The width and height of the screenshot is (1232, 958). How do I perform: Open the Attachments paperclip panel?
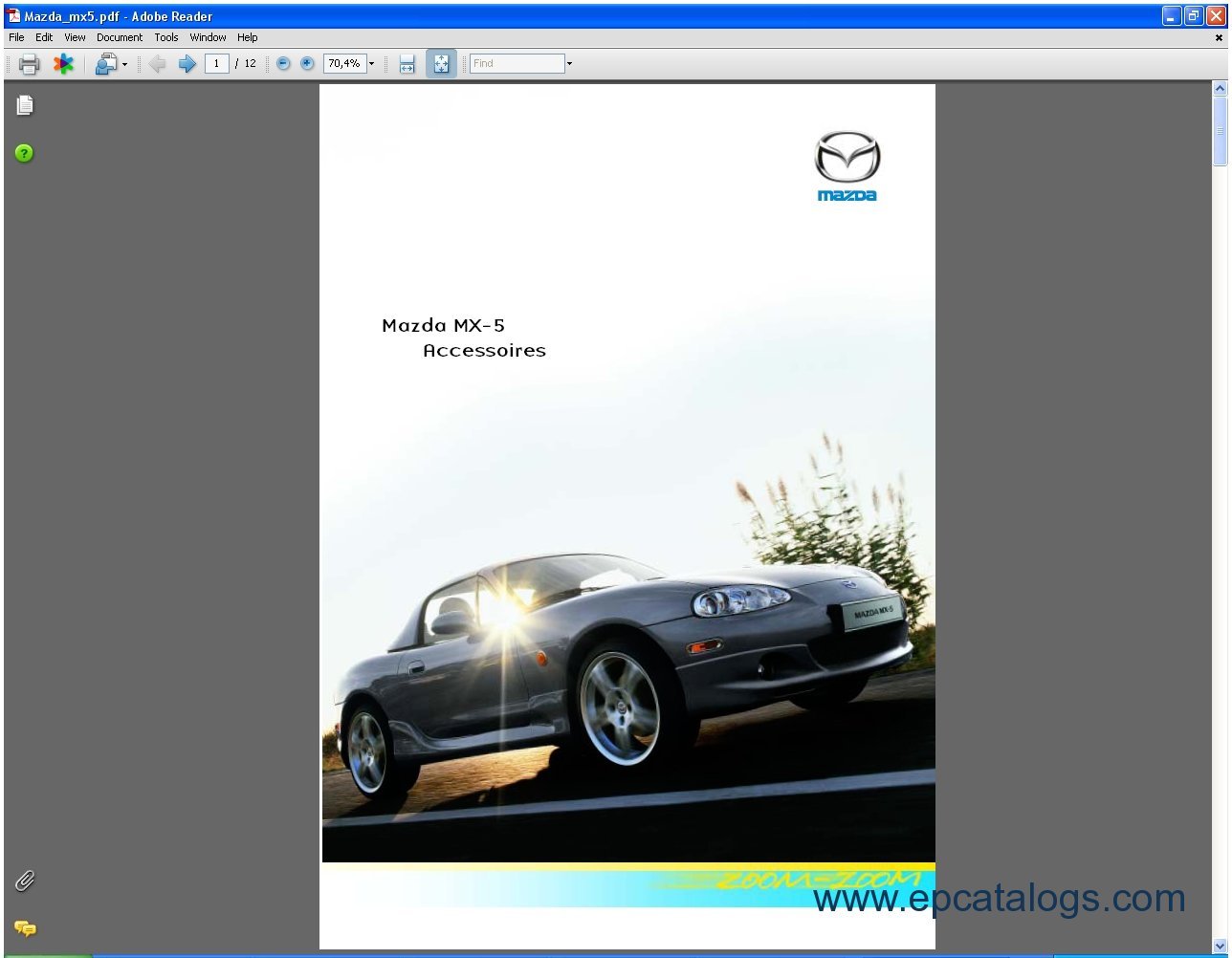[x=25, y=881]
